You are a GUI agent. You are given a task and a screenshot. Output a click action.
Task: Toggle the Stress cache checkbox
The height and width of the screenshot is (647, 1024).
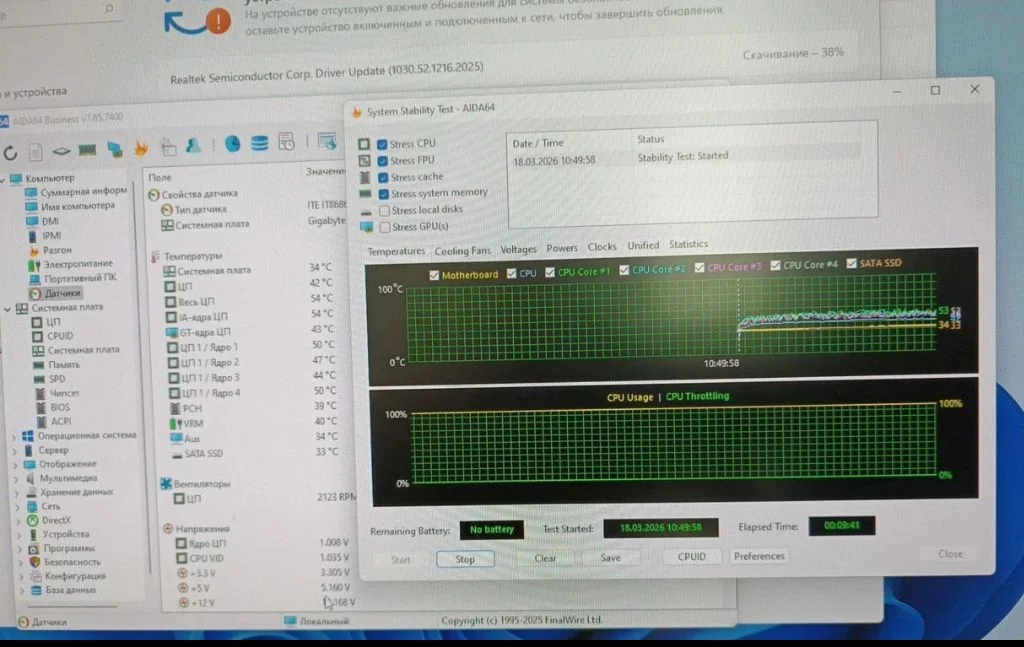click(x=383, y=178)
